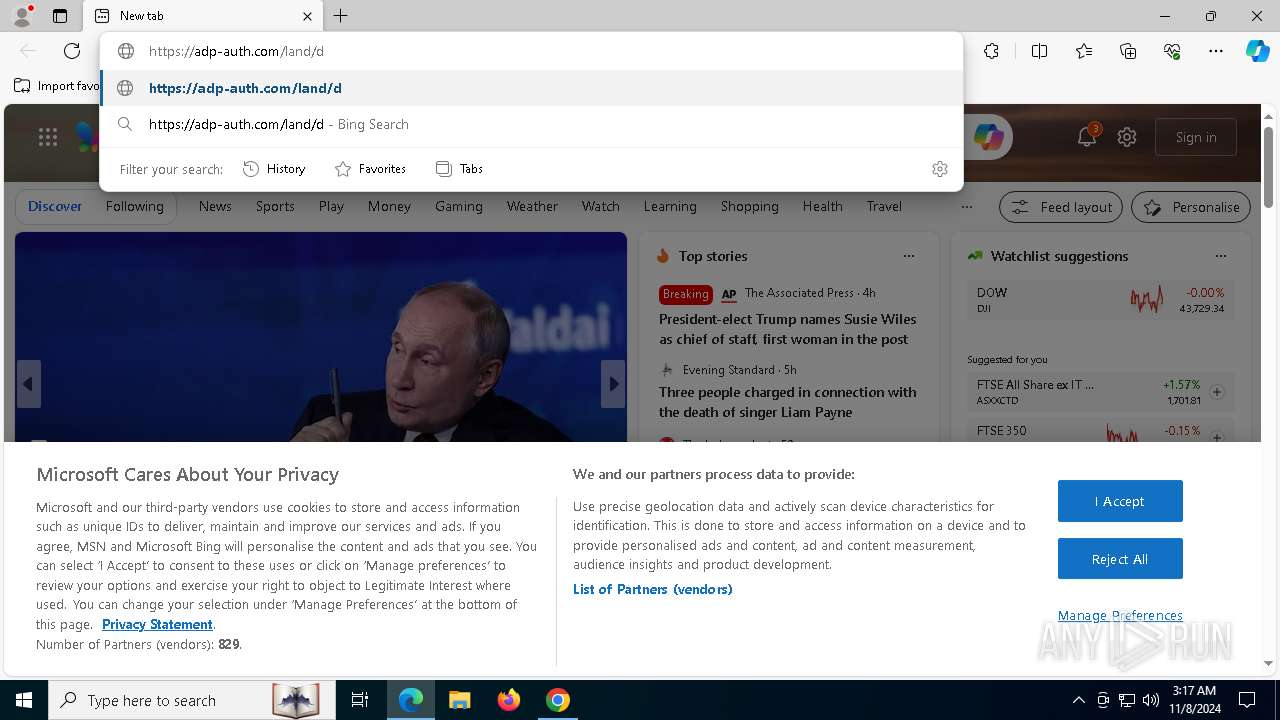Show next carousel slide
The image size is (1280, 720).
tap(613, 384)
